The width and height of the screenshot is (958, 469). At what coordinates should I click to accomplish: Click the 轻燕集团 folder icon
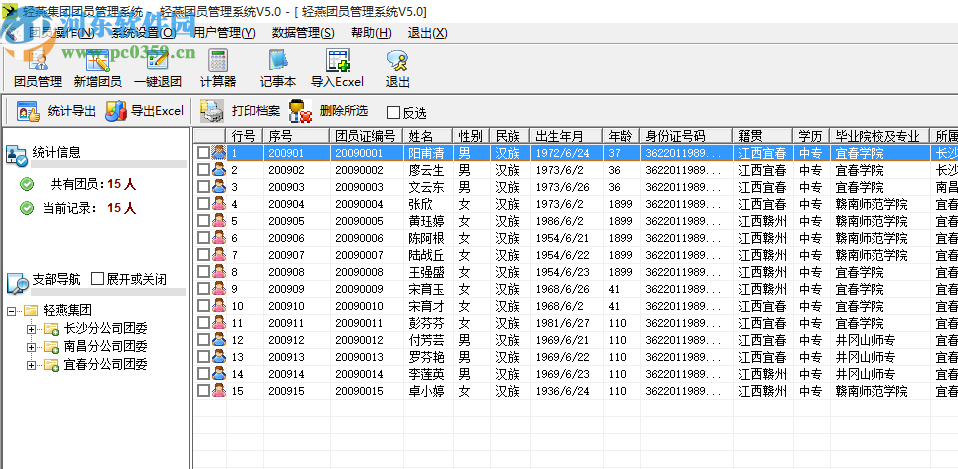click(x=31, y=311)
